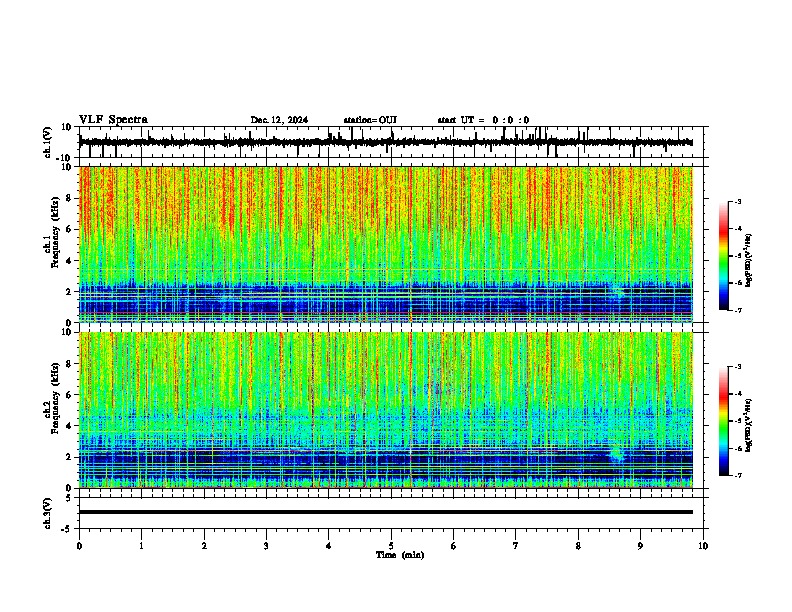Viewport: 792px width, 612px height.
Task: Click the ch.3 voltage tick label "5"
Action: pyautogui.click(x=69, y=498)
